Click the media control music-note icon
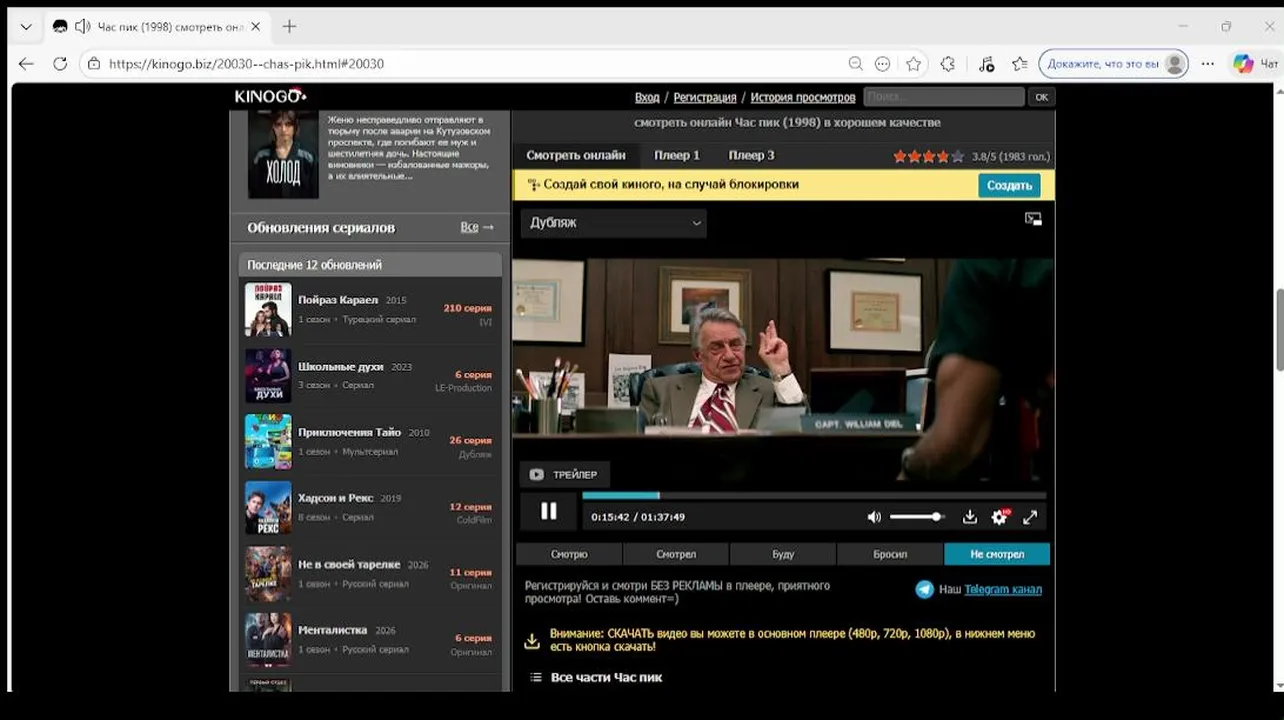The width and height of the screenshot is (1284, 720). (x=986, y=63)
